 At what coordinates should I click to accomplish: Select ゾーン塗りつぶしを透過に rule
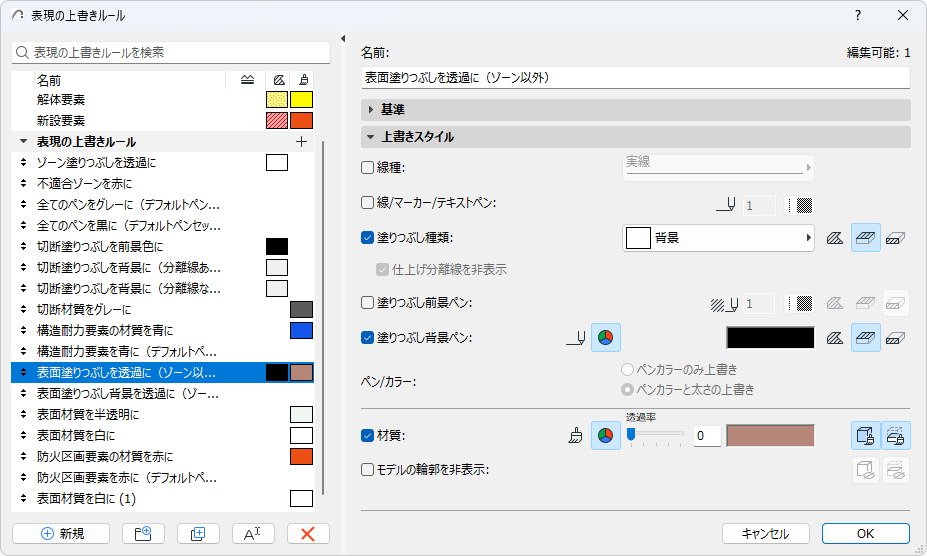coord(163,163)
